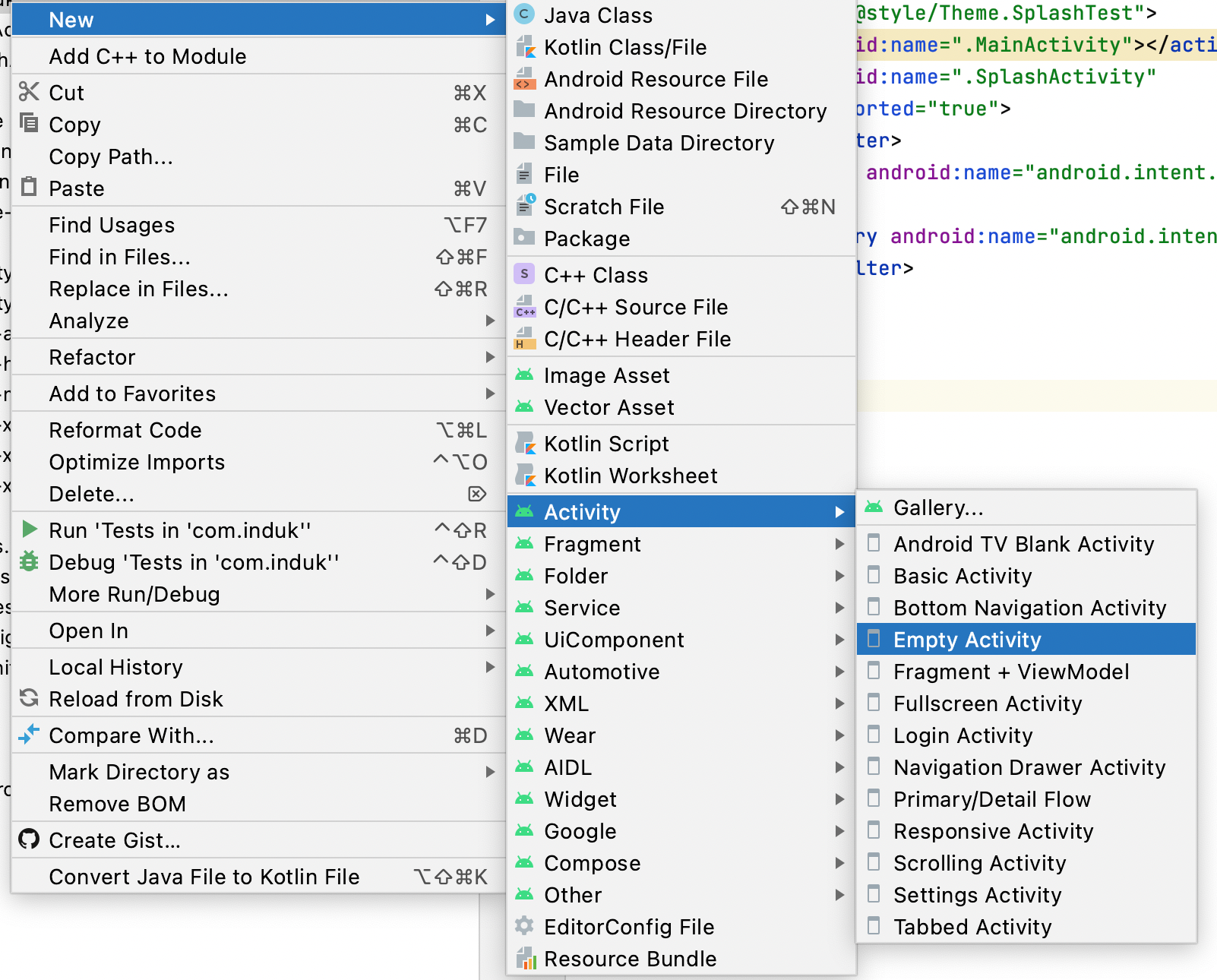
Task: Click the C++ Class icon
Action: [x=524, y=274]
